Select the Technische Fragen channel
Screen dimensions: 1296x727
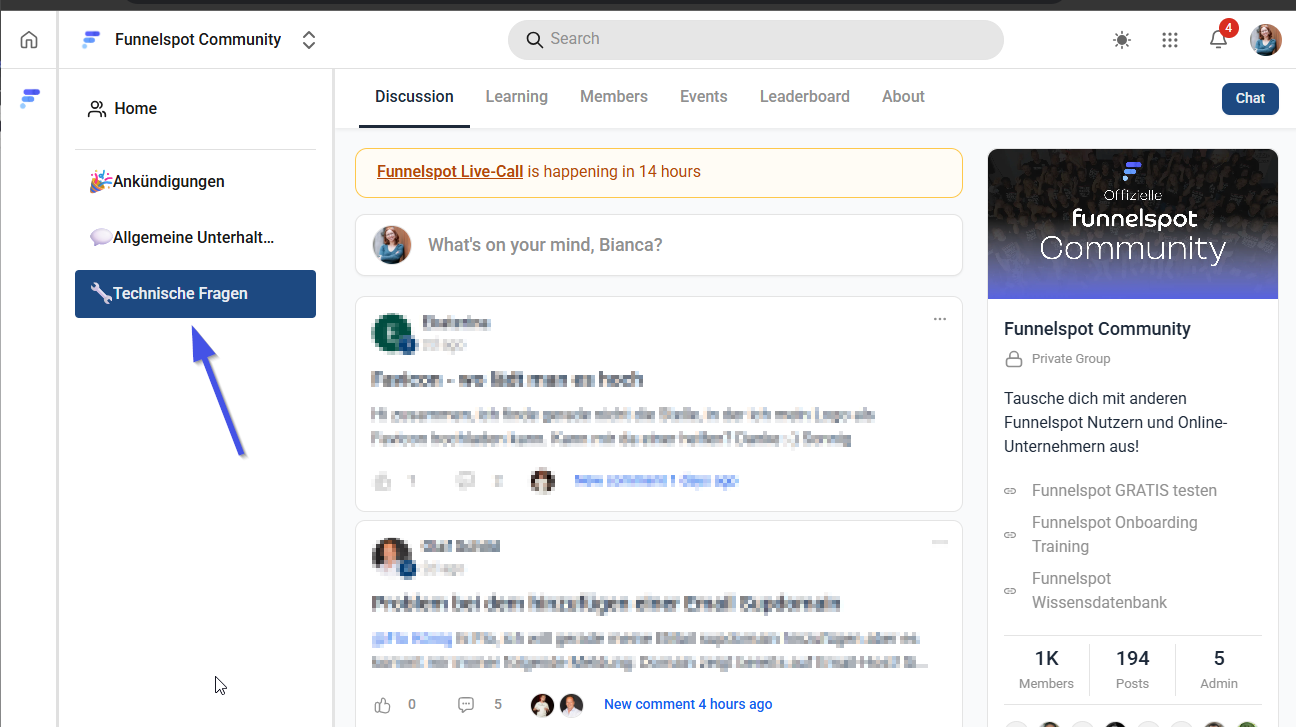[195, 294]
